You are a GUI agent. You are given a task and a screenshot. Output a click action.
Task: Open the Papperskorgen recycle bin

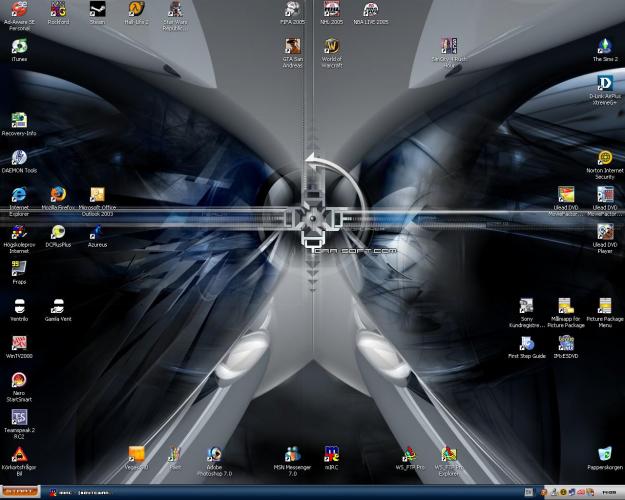604,455
